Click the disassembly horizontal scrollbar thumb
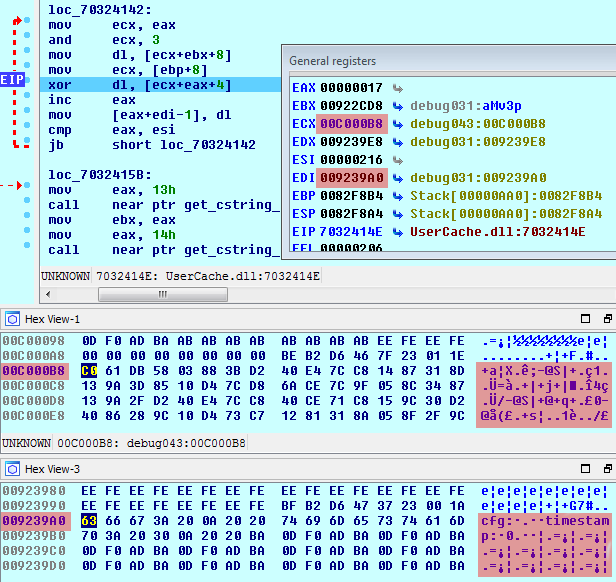The width and height of the screenshot is (616, 582). [x=163, y=294]
